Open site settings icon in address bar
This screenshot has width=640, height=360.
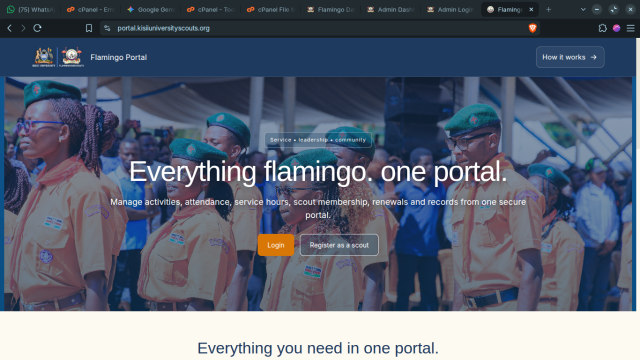tap(107, 28)
